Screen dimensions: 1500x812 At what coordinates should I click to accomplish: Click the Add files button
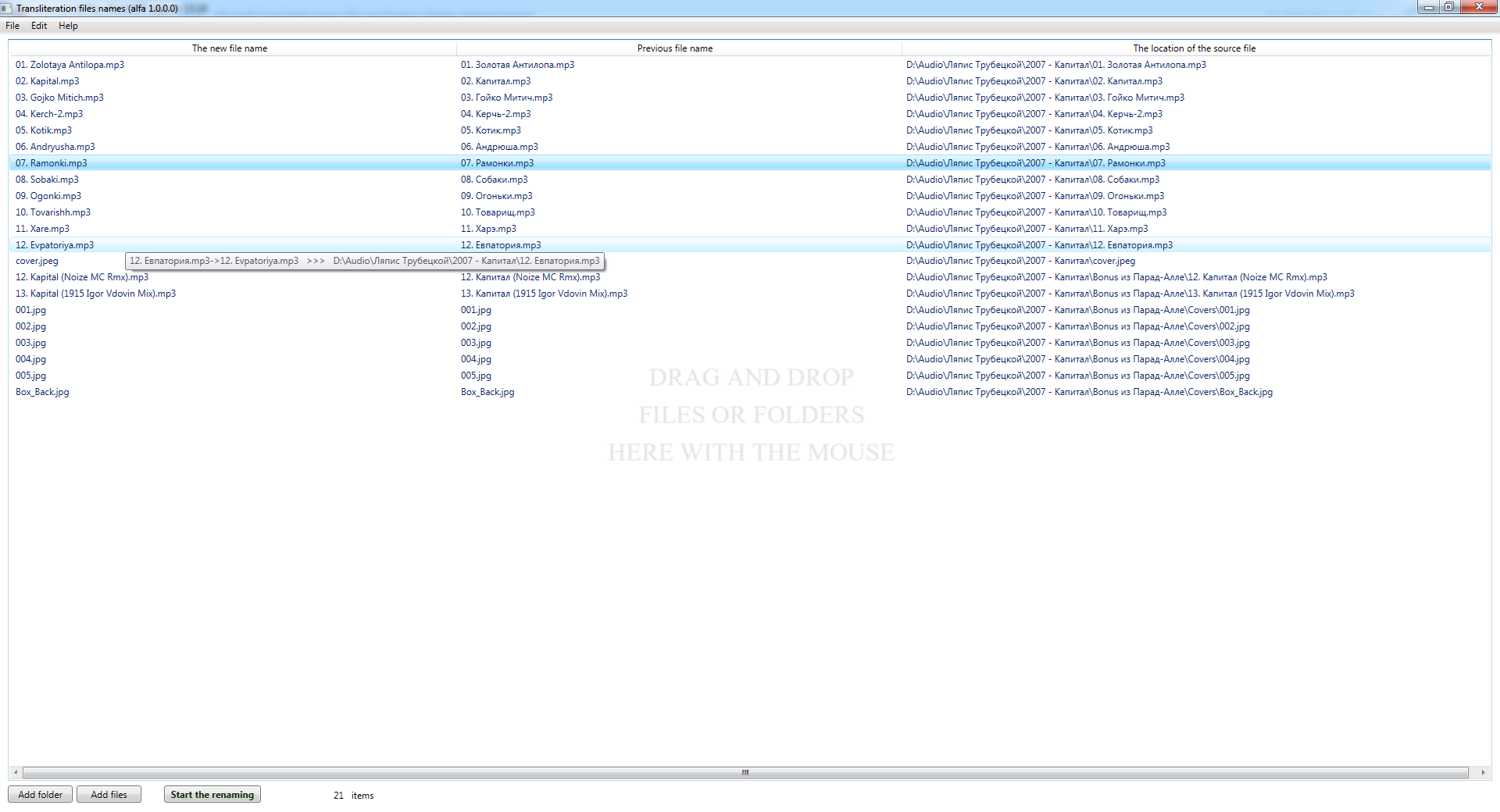pos(109,794)
